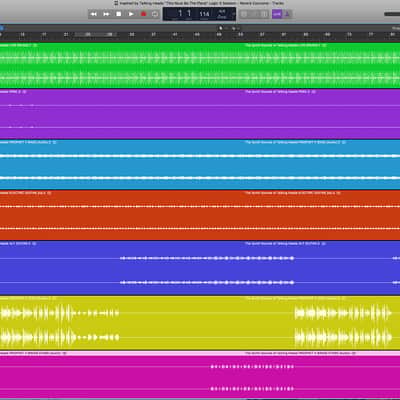Click the 114 tempo value in the LCD

204,14
